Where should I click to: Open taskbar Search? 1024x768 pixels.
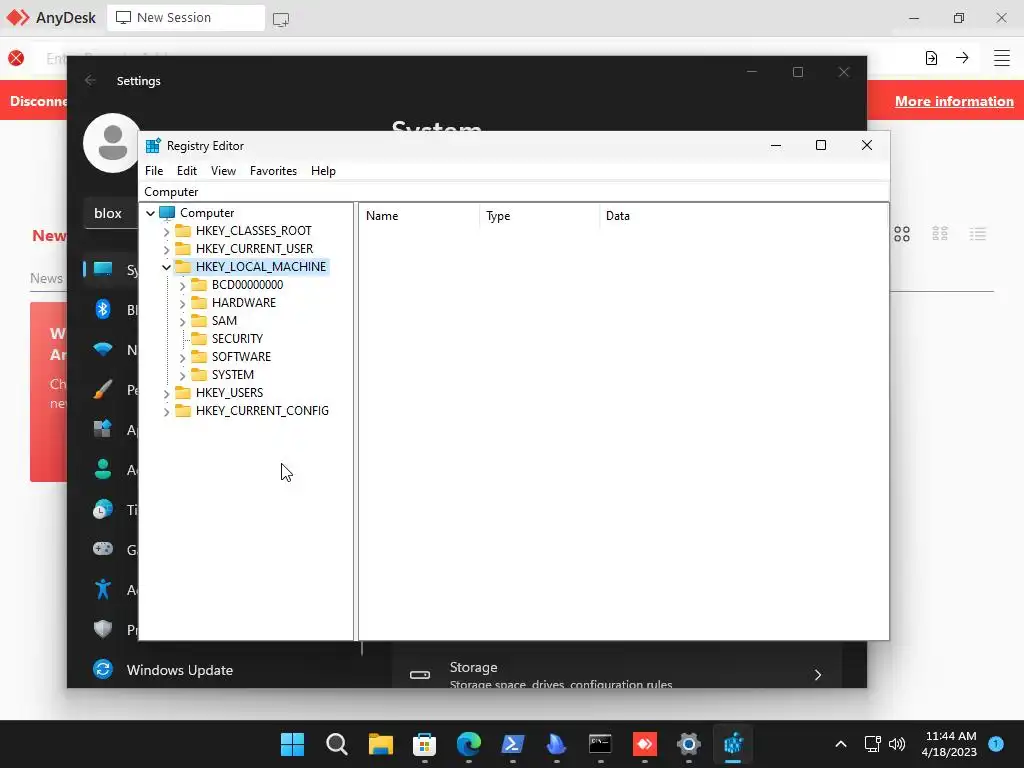[336, 744]
